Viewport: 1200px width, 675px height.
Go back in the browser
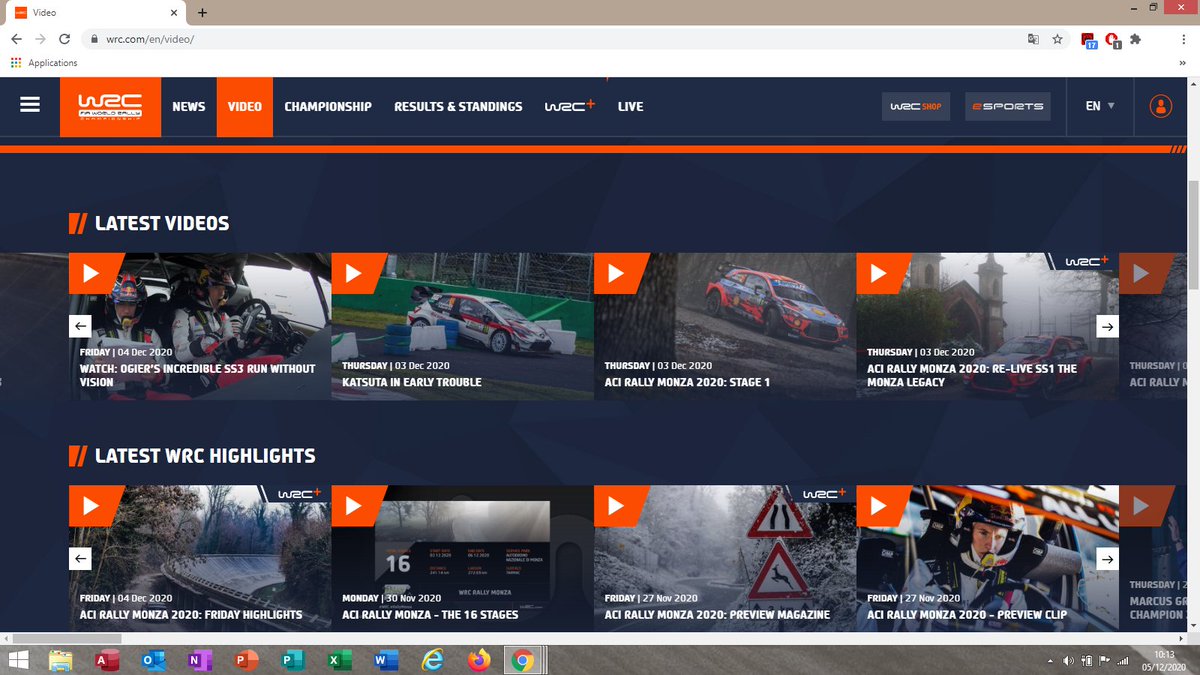16,39
